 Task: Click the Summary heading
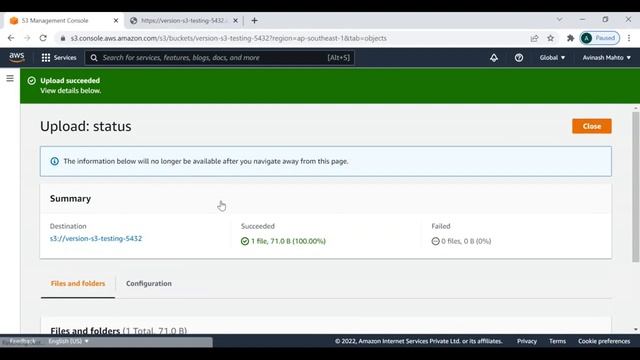coord(70,198)
